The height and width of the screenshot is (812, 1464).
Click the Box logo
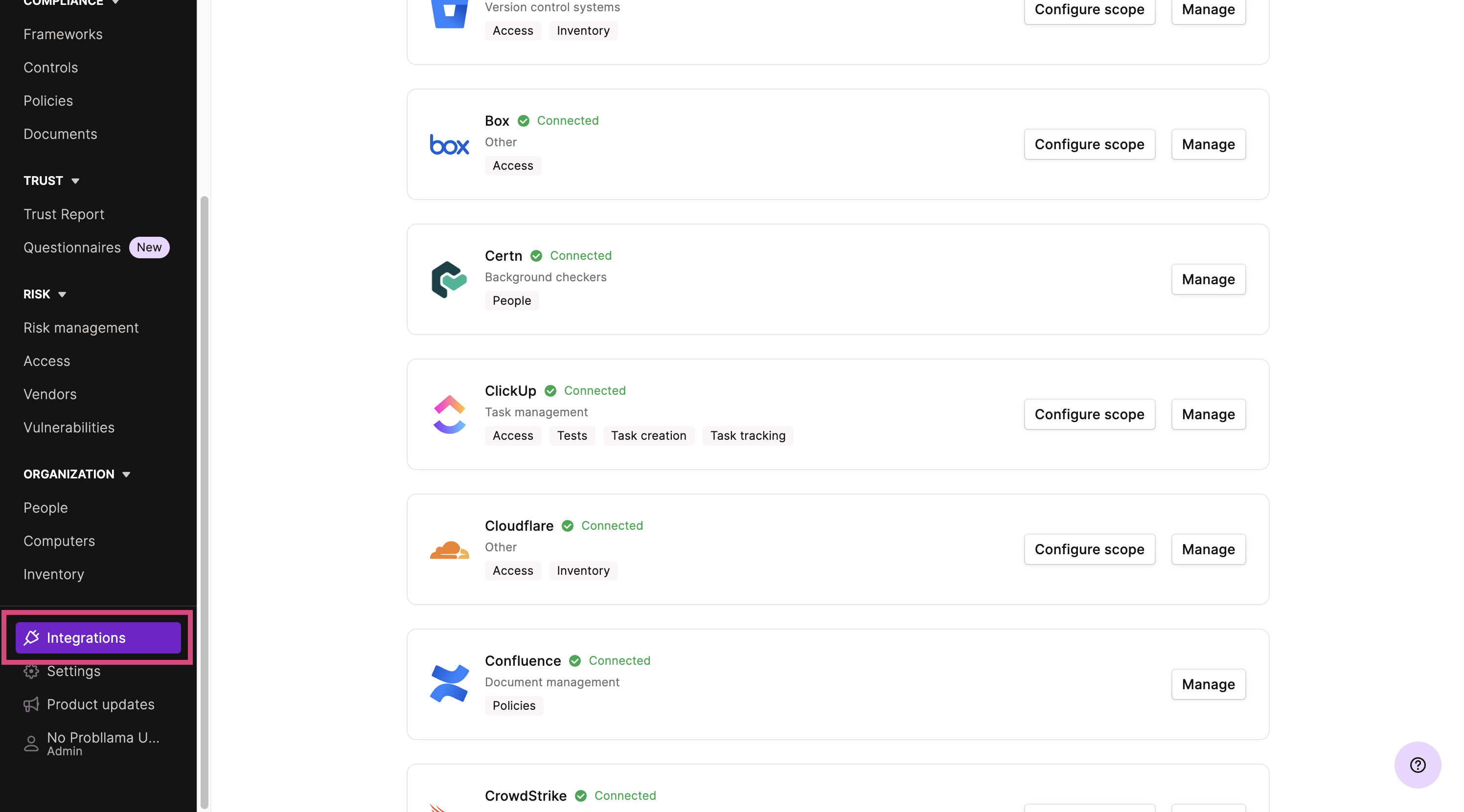coord(449,144)
